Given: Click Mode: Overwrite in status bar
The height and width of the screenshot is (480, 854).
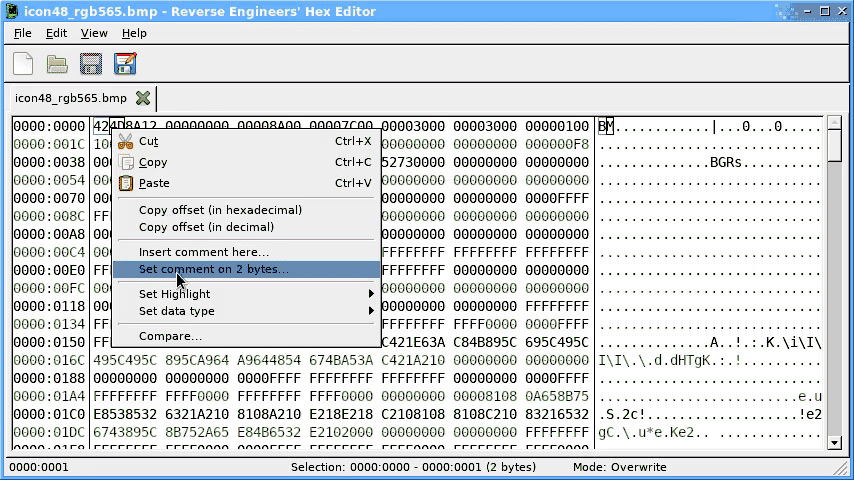Looking at the screenshot, I should coord(619,467).
